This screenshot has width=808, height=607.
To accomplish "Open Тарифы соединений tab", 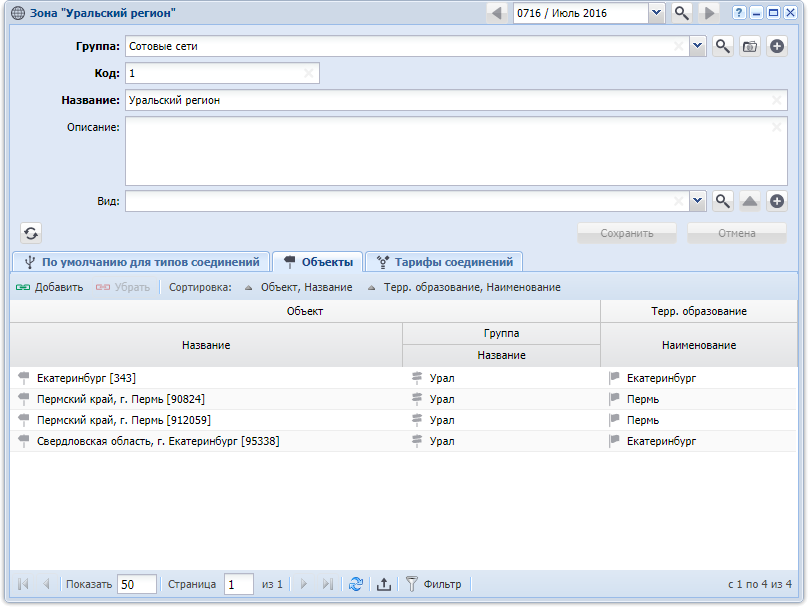I will 444,262.
